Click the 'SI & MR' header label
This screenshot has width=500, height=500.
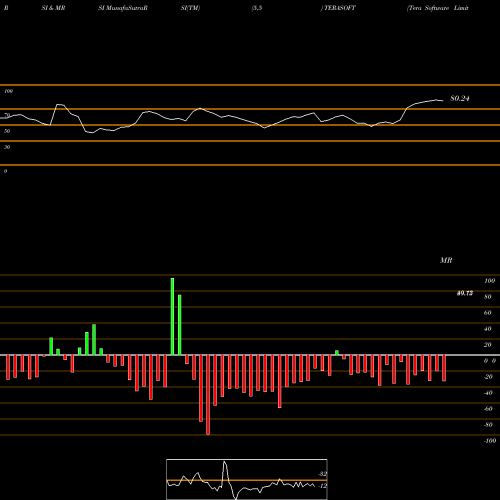pyautogui.click(x=53, y=8)
